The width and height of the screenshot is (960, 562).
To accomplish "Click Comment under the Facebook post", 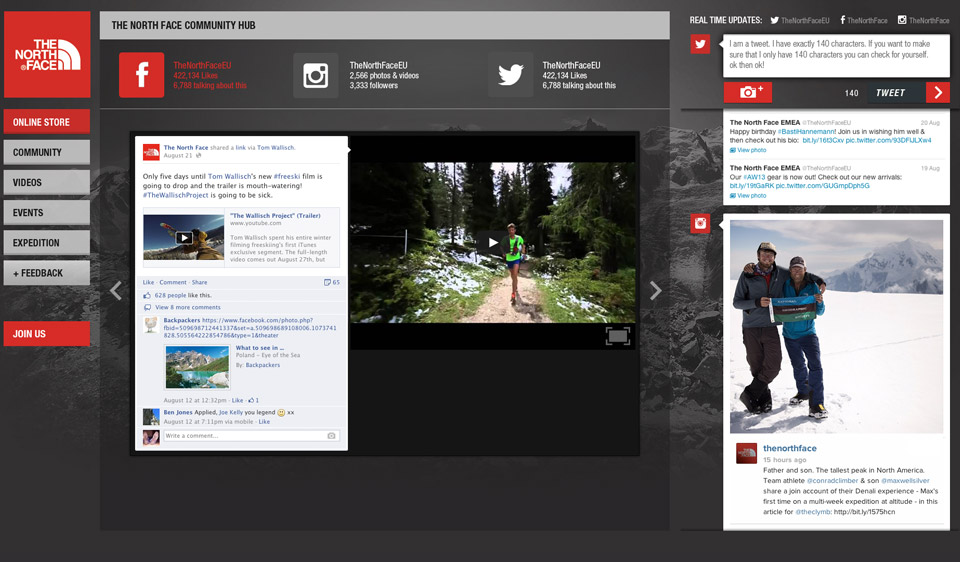I will pyautogui.click(x=173, y=282).
